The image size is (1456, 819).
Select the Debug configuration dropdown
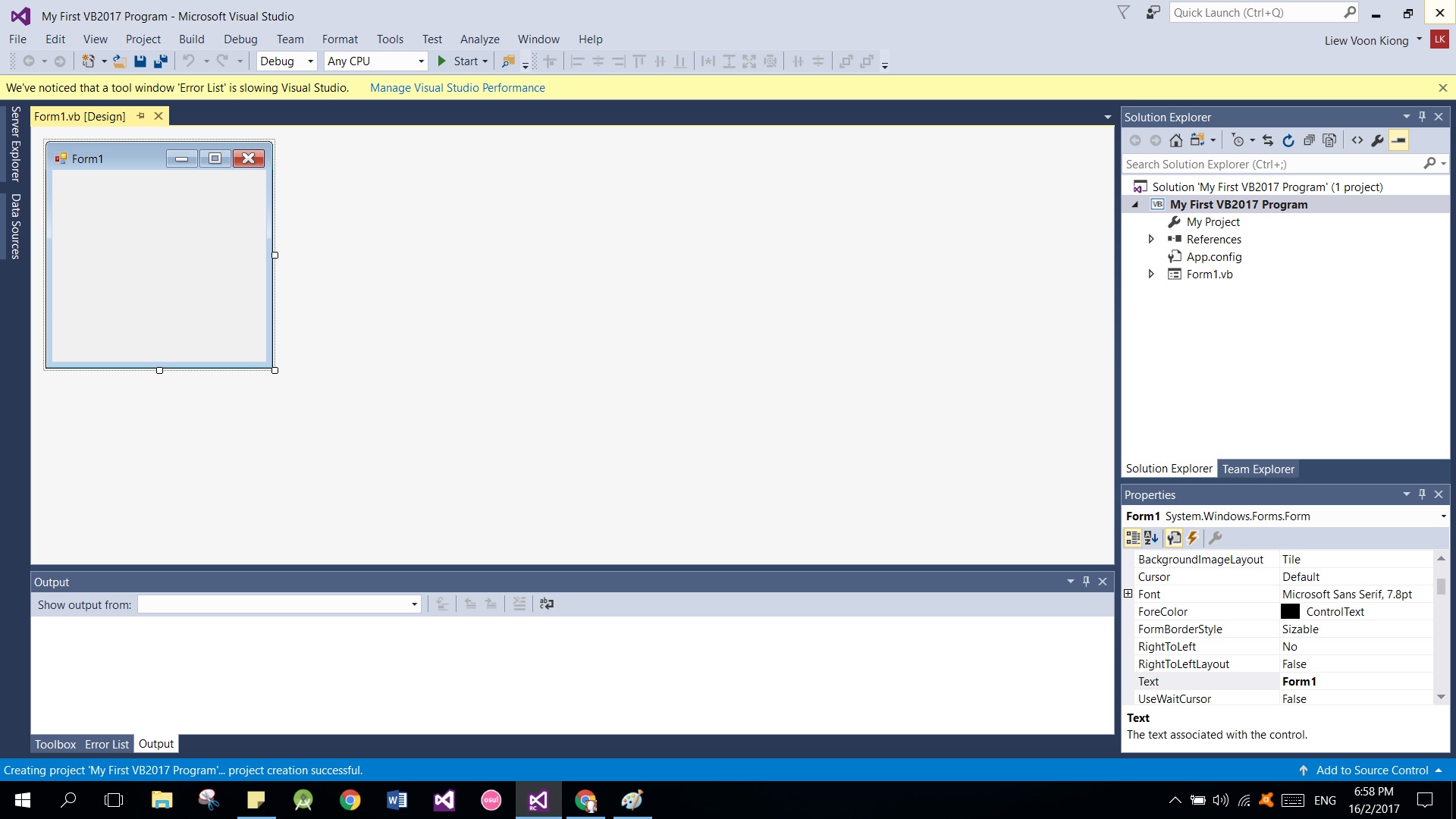click(286, 61)
